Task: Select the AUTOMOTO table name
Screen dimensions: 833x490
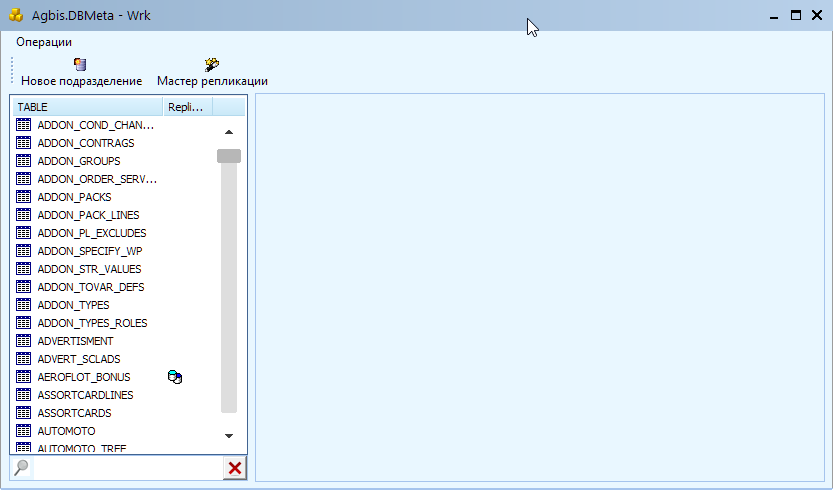Action: coord(66,431)
